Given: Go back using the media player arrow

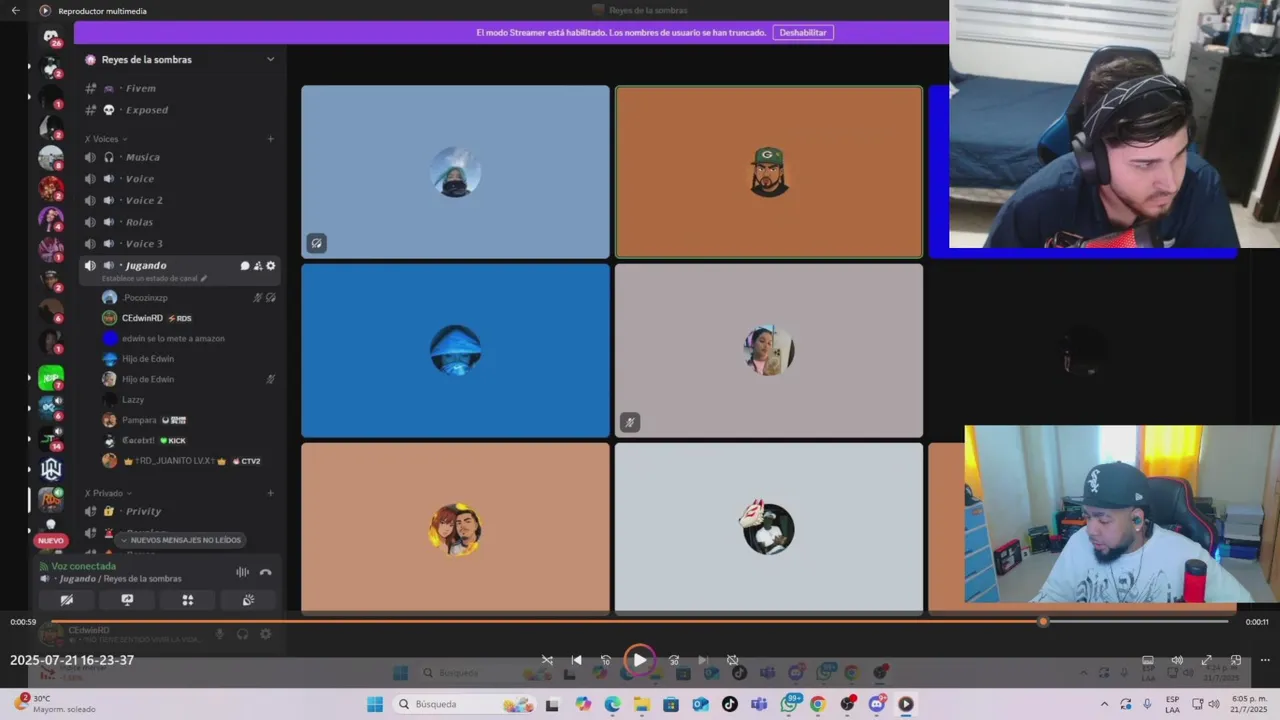Looking at the screenshot, I should pyautogui.click(x=15, y=11).
